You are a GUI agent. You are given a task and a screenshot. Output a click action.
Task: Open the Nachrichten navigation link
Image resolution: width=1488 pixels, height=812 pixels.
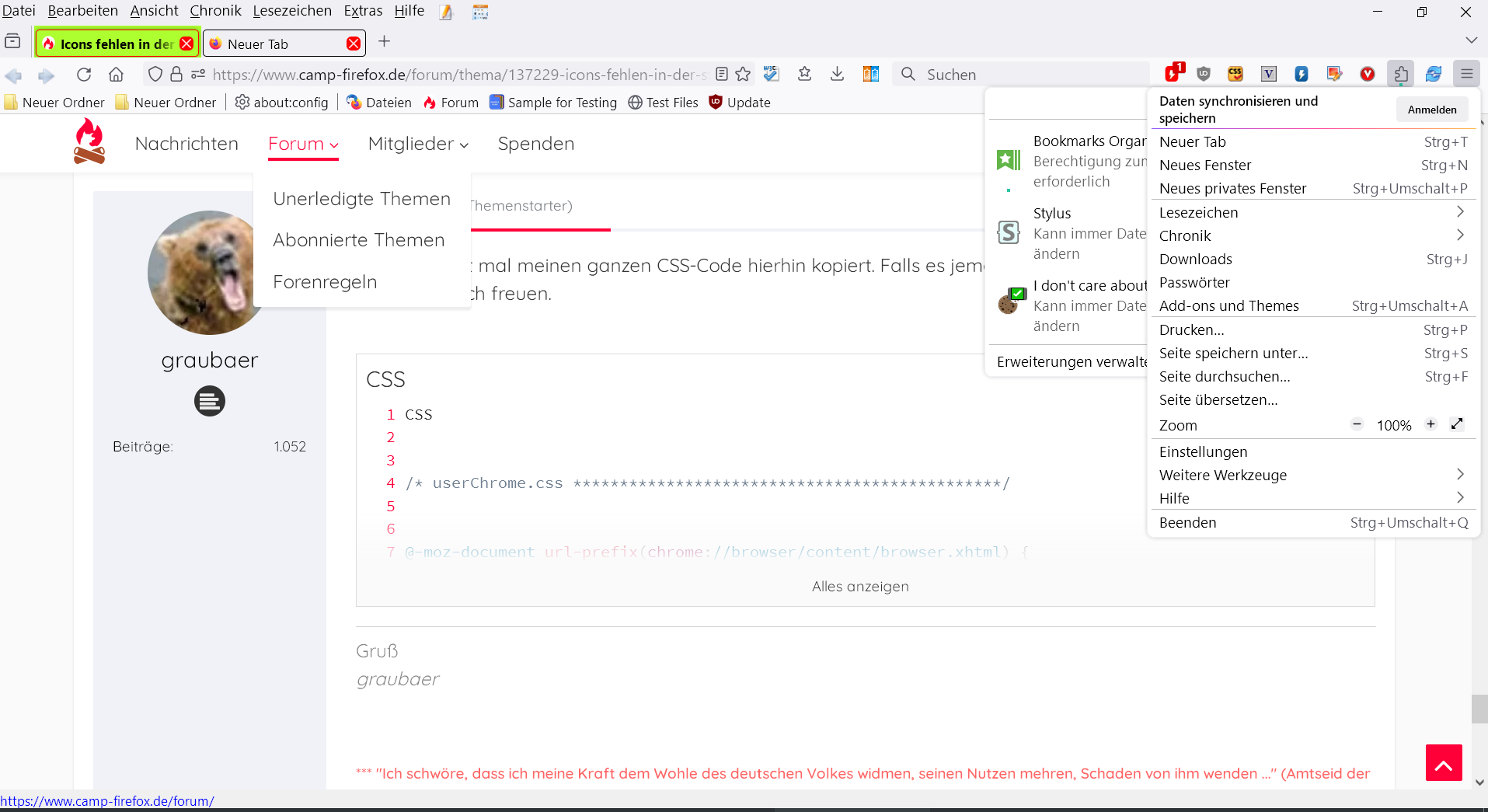(x=186, y=144)
